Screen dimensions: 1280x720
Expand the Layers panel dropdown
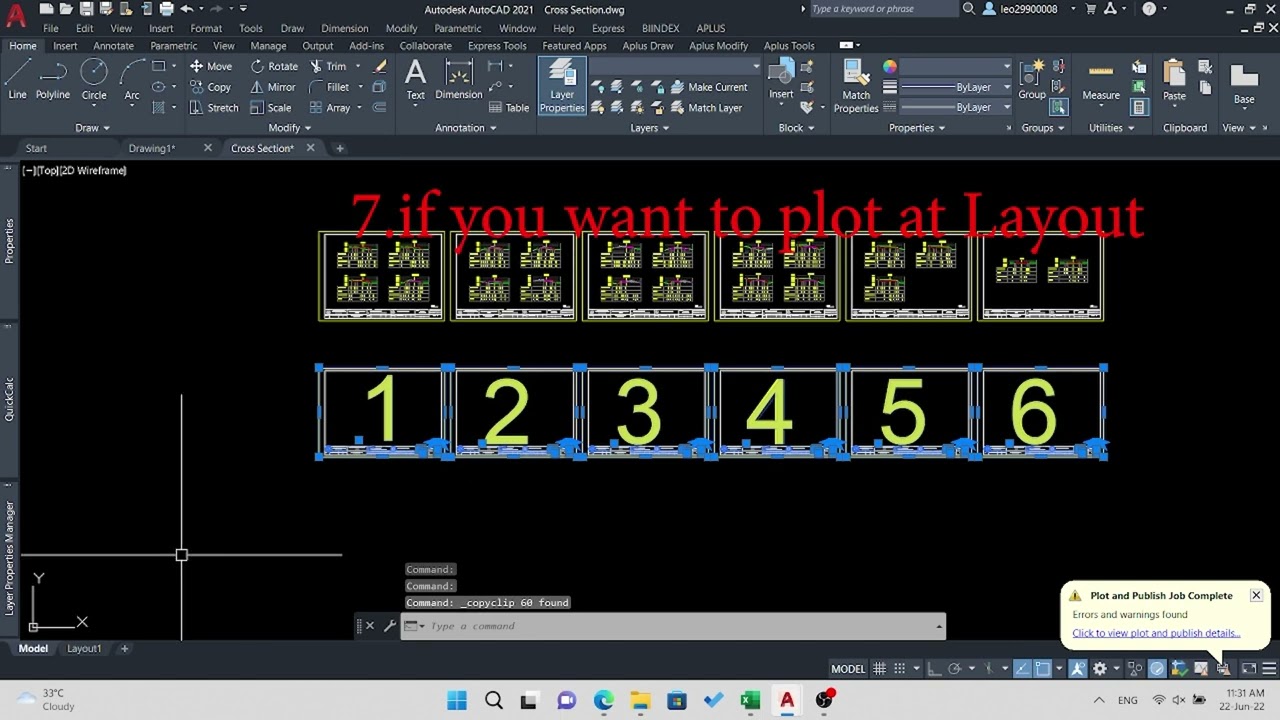click(650, 128)
